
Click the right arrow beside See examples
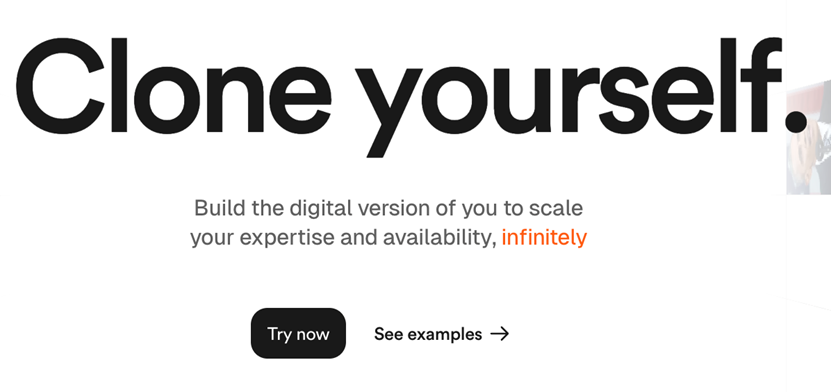[x=500, y=334]
